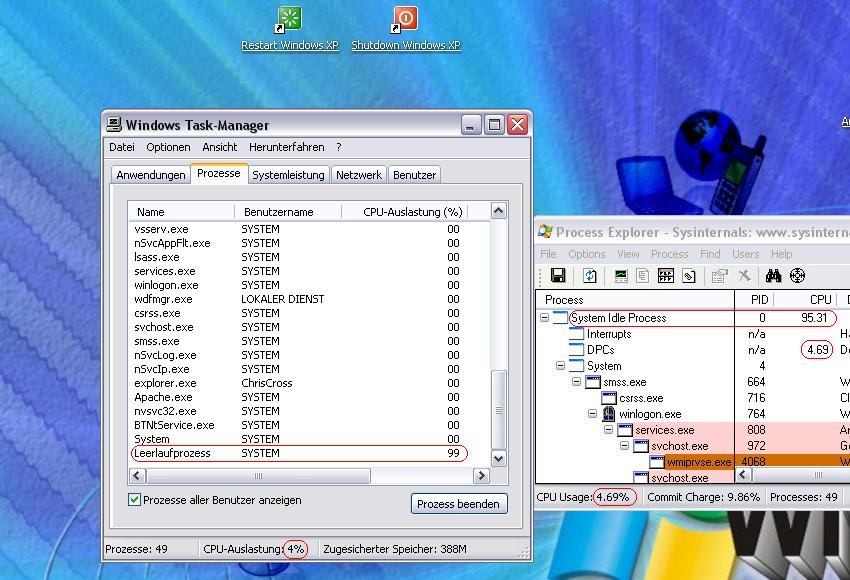Open the ? help menu in Task-Manager
The image size is (850, 580).
(x=339, y=147)
